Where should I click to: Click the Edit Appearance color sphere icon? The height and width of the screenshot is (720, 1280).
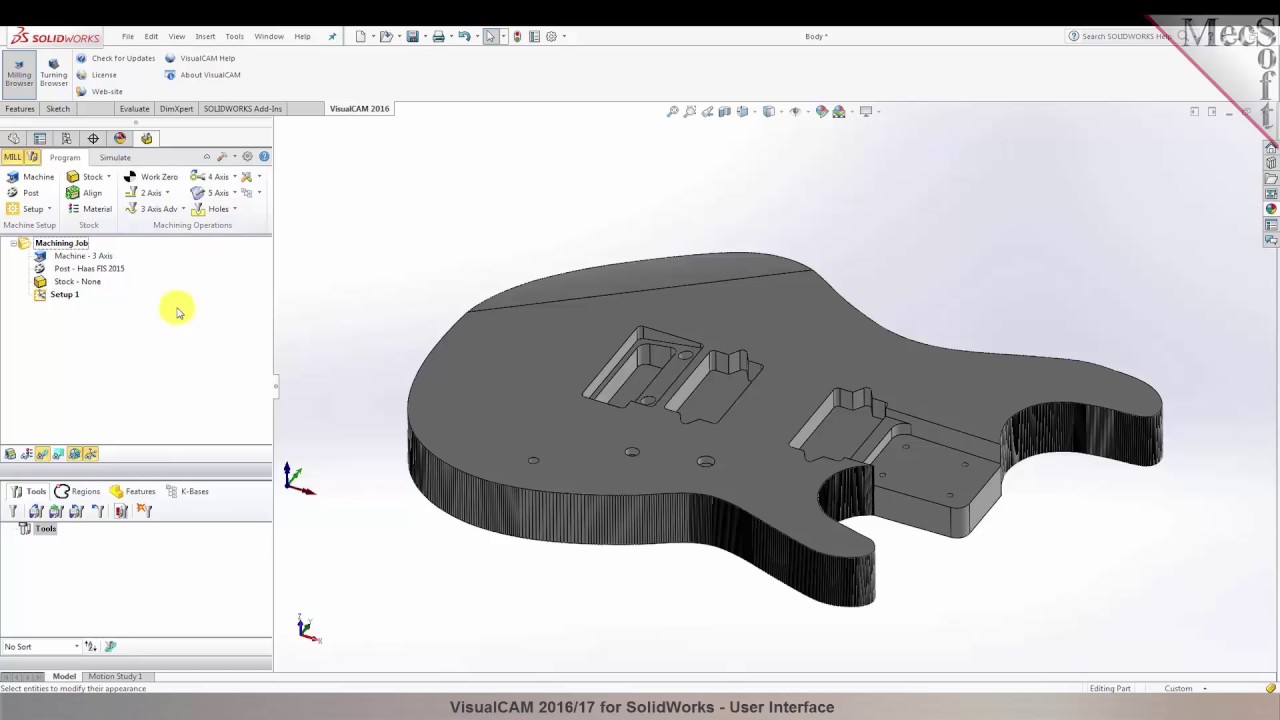pos(822,111)
